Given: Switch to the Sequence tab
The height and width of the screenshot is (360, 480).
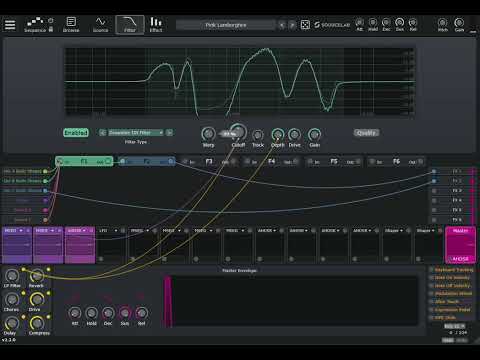Looking at the screenshot, I should click(35, 25).
